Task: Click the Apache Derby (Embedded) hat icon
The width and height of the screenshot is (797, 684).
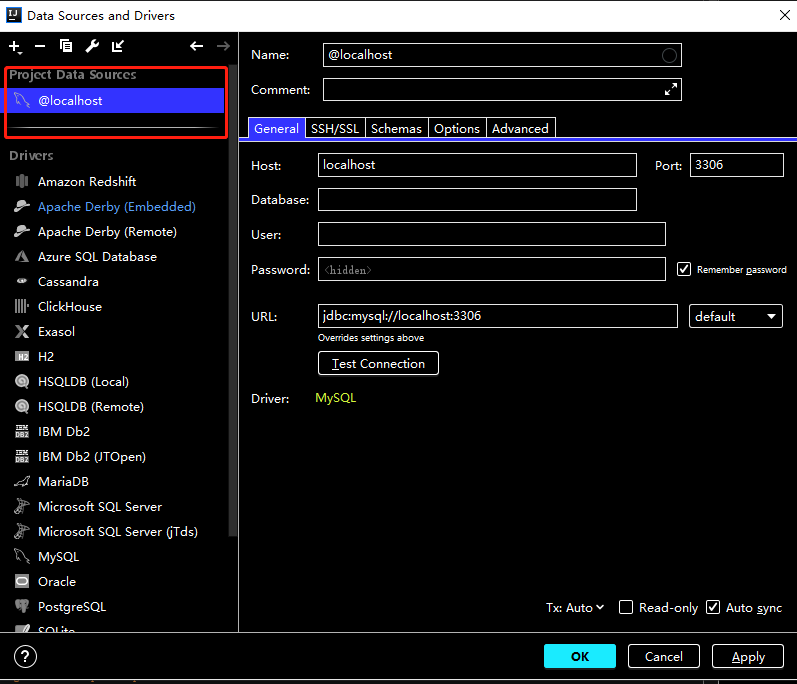Action: [x=22, y=206]
